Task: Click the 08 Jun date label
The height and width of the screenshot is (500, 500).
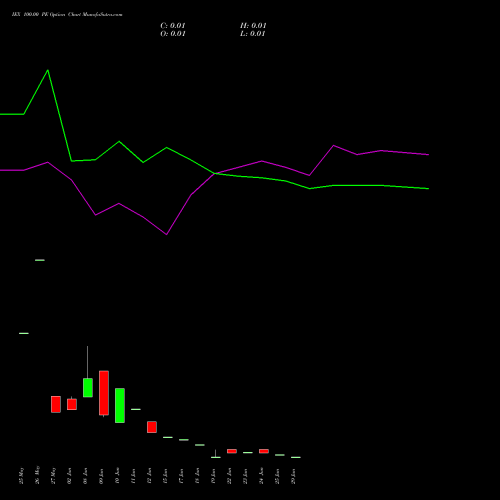Action: 86,476
